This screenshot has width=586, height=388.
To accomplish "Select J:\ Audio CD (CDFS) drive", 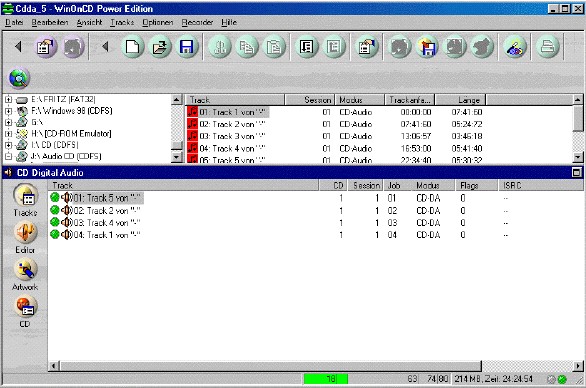I will (66, 156).
